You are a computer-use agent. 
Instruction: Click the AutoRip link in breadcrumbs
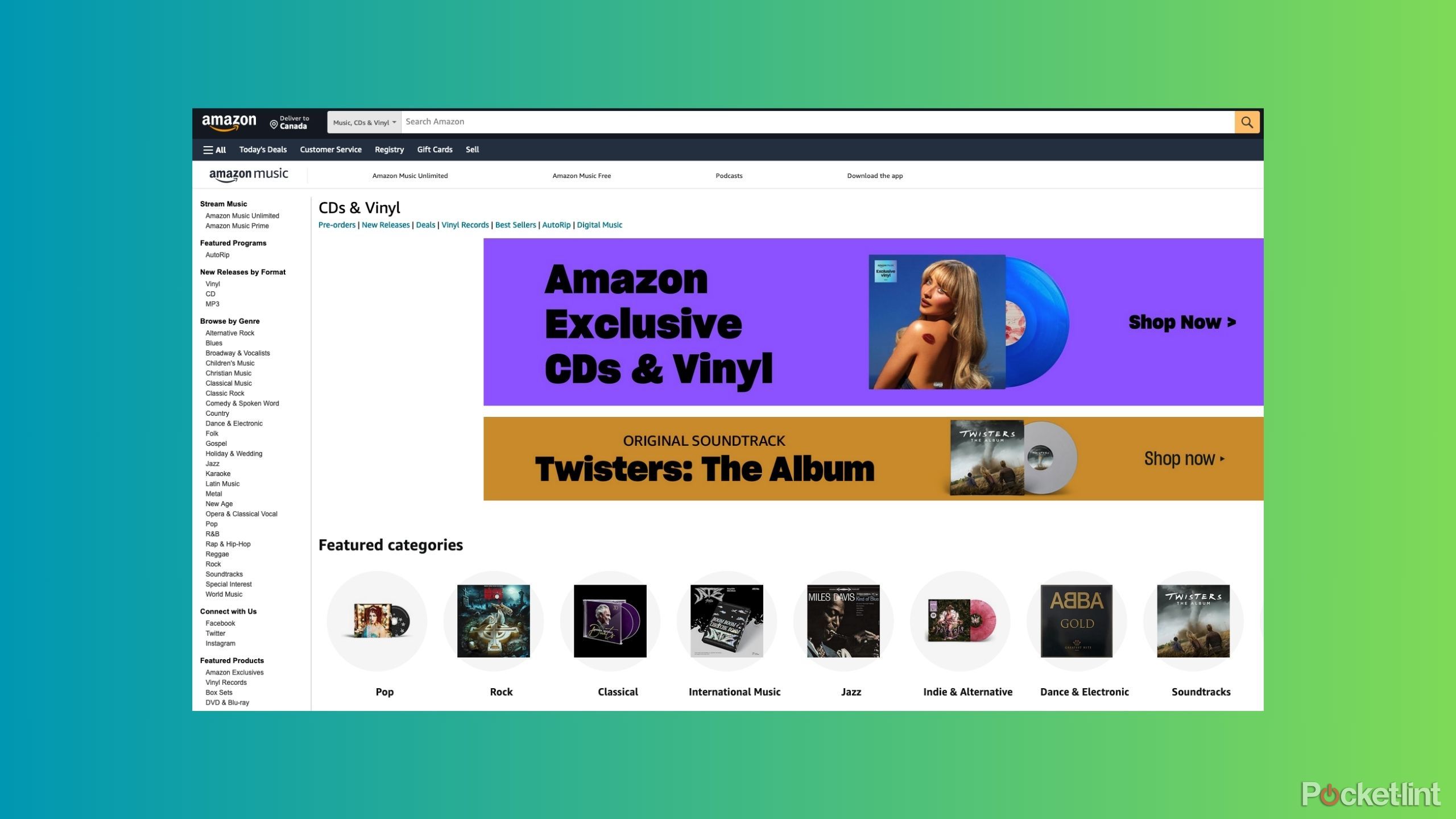point(556,225)
